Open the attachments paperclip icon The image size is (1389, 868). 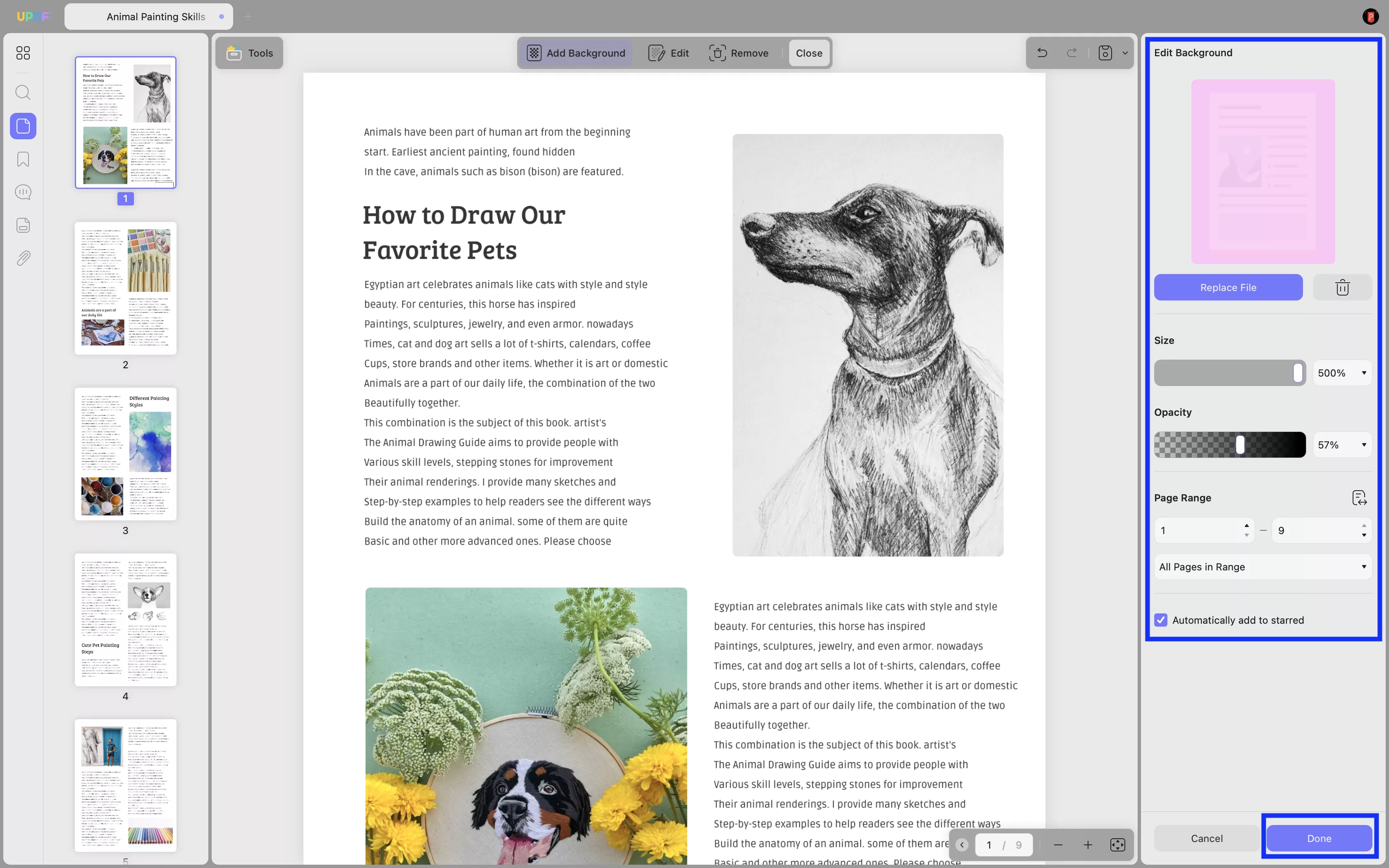23,258
